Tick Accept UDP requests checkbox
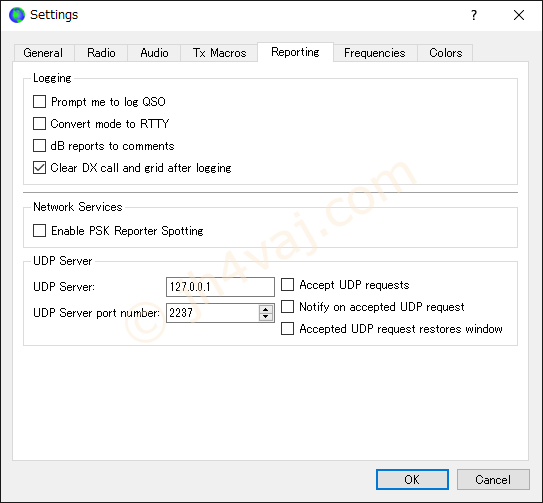543x503 pixels. 287,285
